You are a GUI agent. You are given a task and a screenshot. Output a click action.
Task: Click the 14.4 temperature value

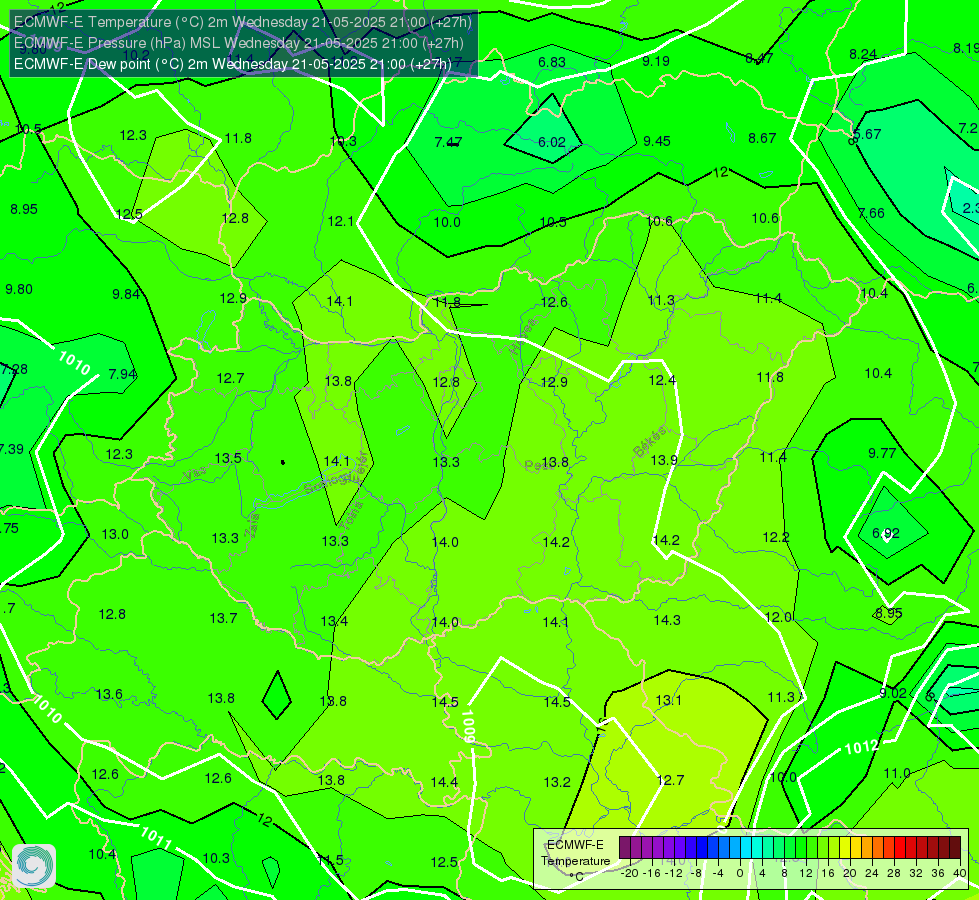point(445,782)
